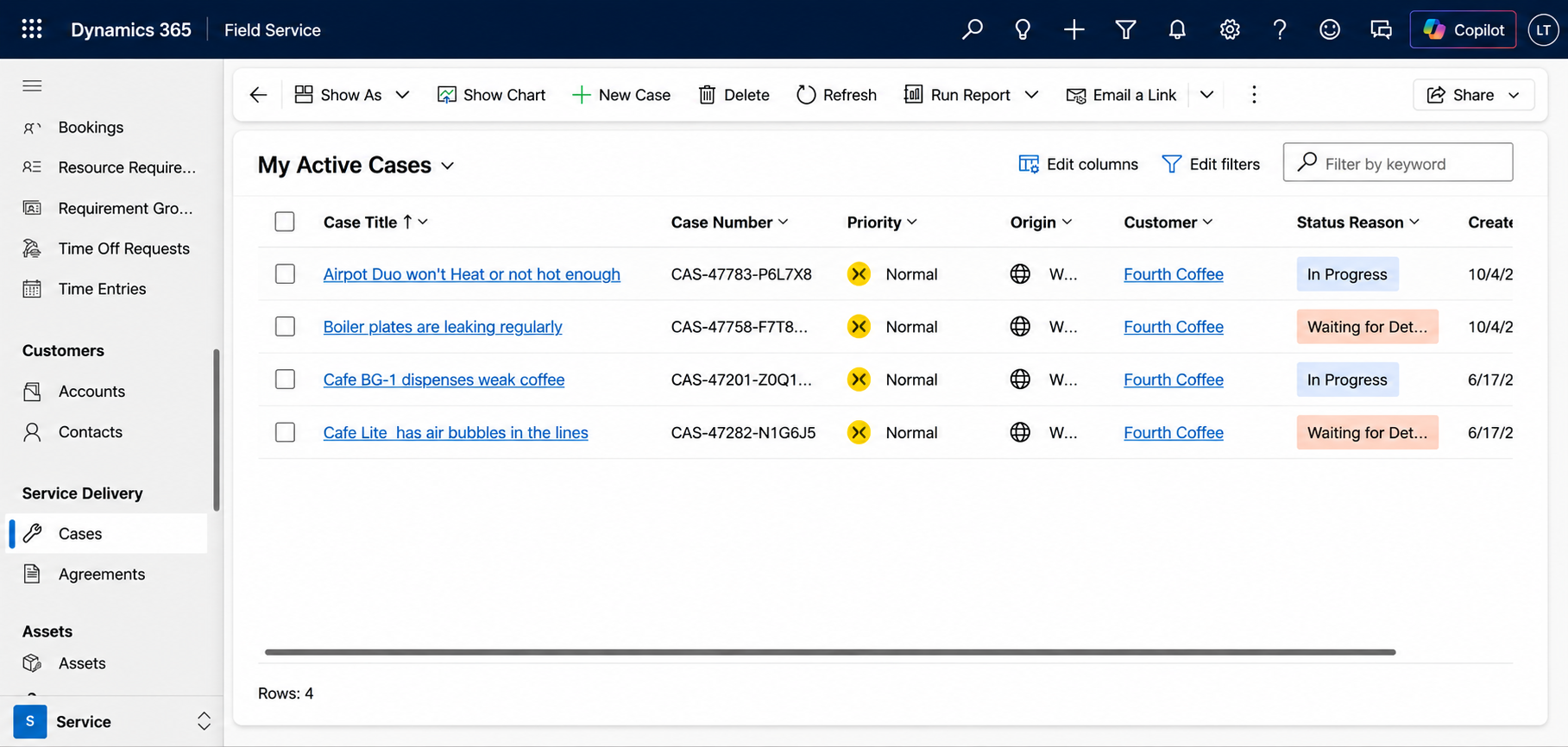
Task: Open the Copilot panel
Action: pyautogui.click(x=1463, y=29)
